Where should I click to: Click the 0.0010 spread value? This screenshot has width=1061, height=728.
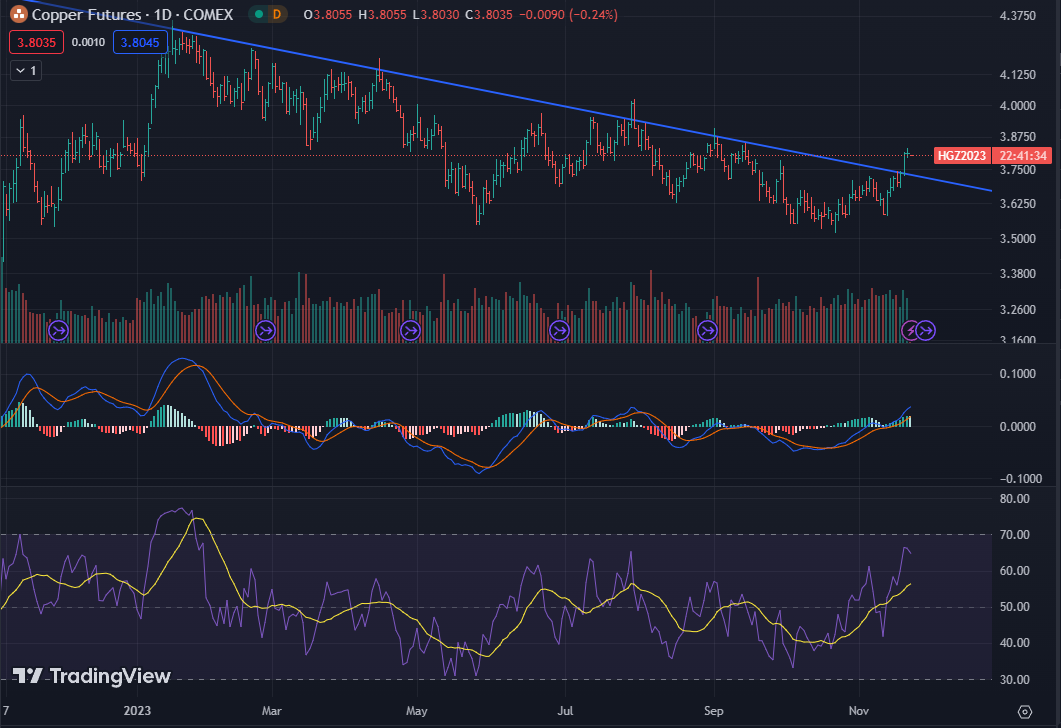[88, 42]
